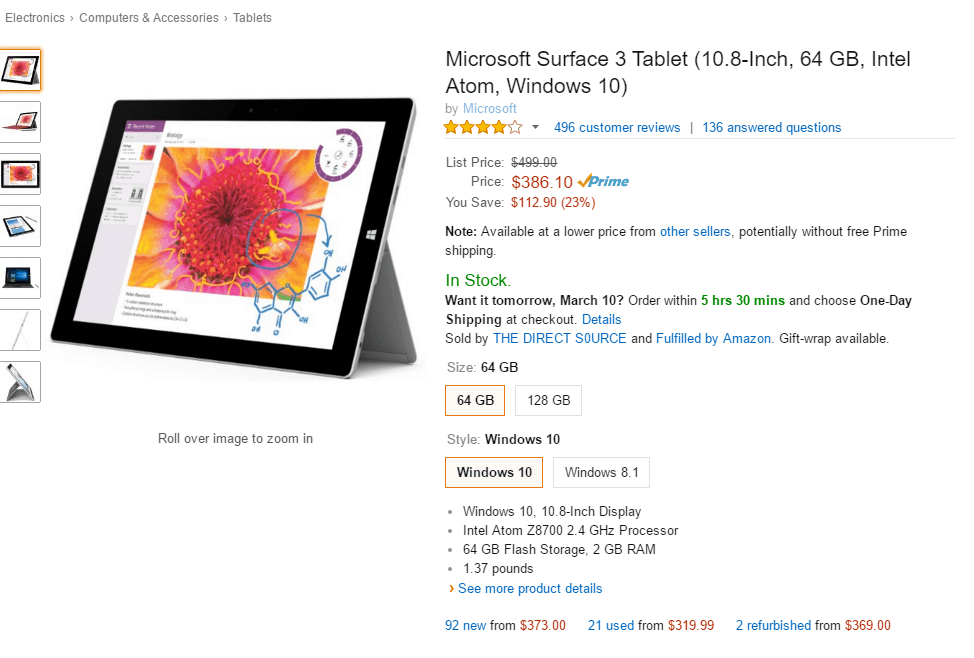Click the Prime logo badge next to price
Image resolution: width=974 pixels, height=658 pixels.
click(603, 182)
